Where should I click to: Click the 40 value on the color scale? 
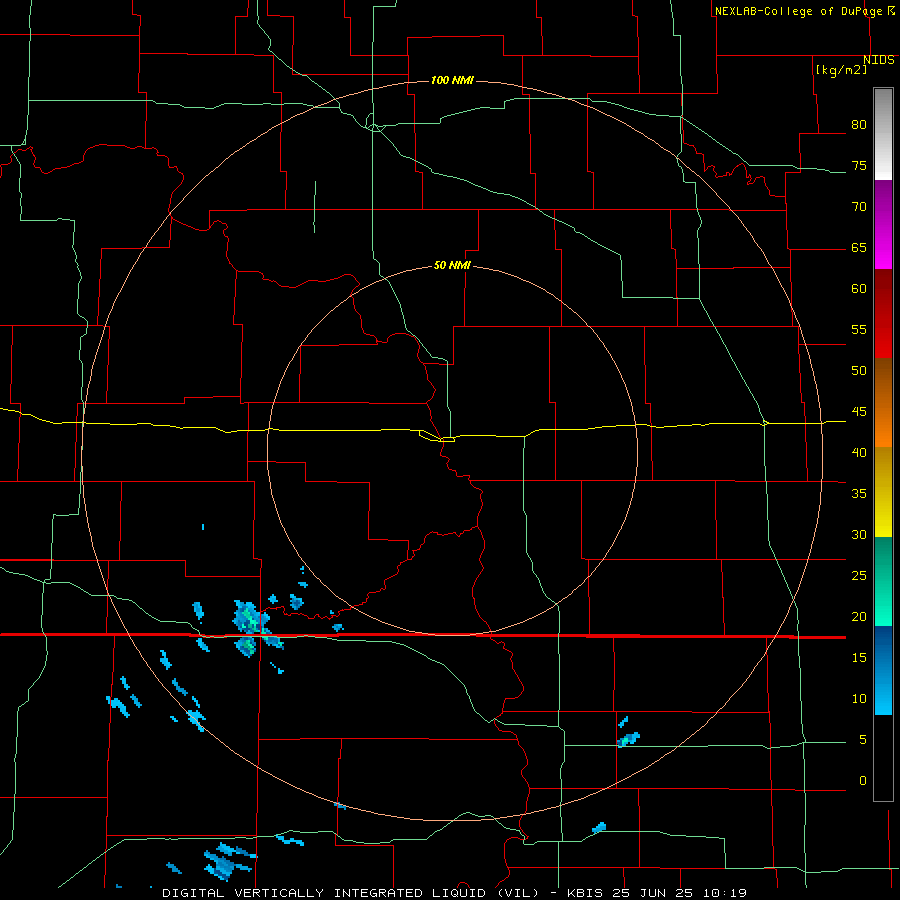point(859,452)
